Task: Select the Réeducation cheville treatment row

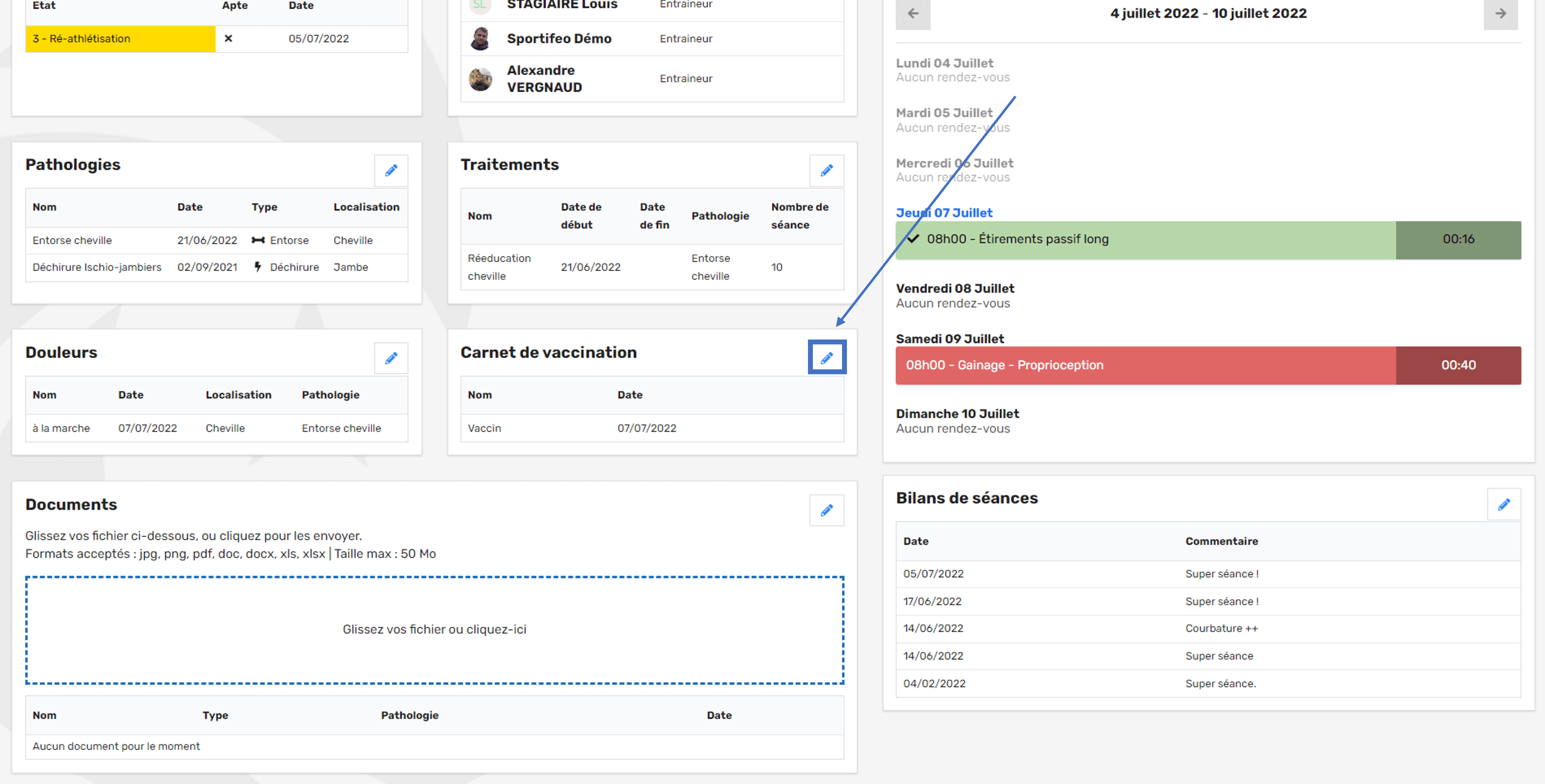Action: coord(652,267)
